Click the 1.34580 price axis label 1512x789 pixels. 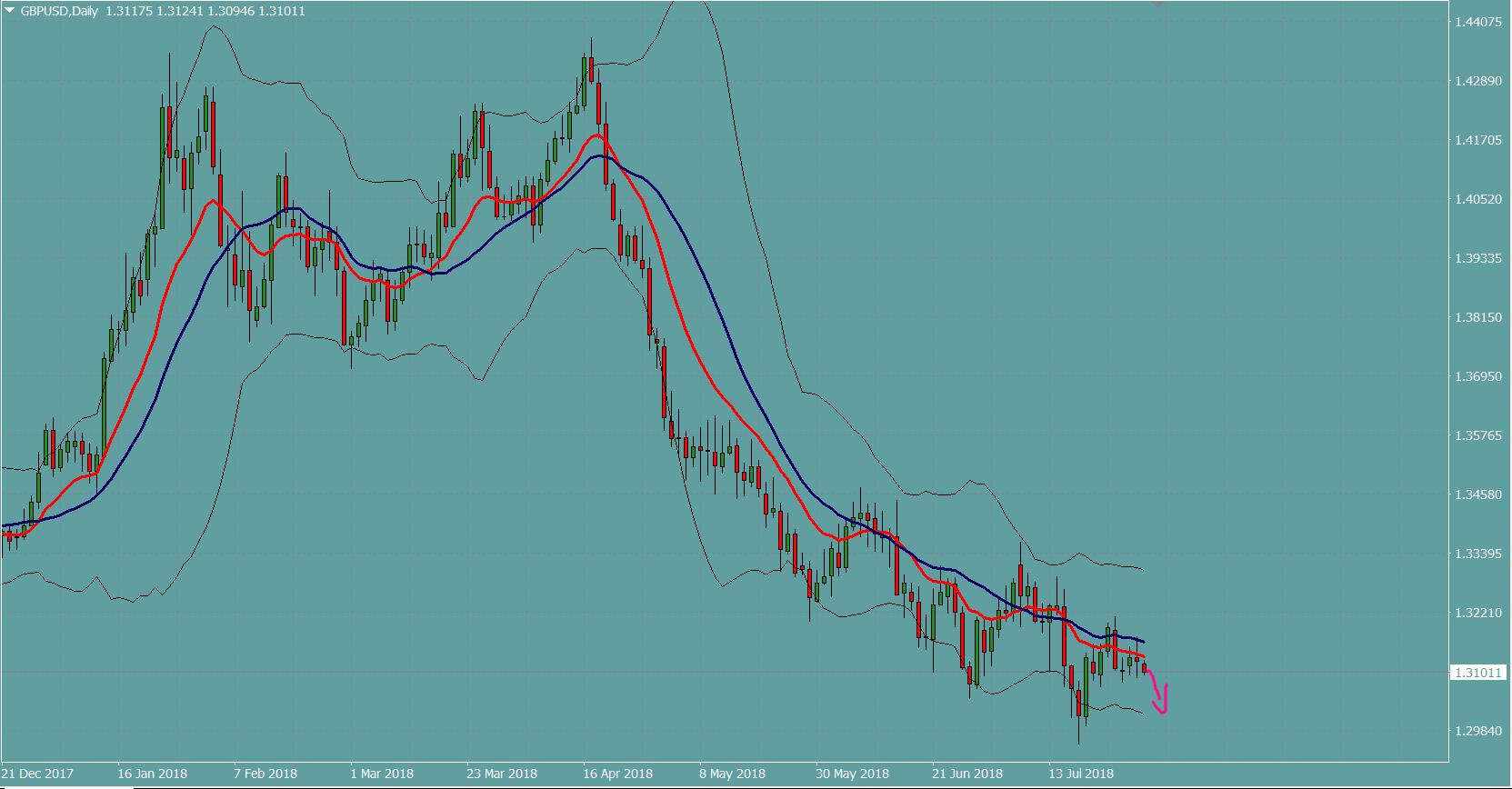pos(1478,494)
